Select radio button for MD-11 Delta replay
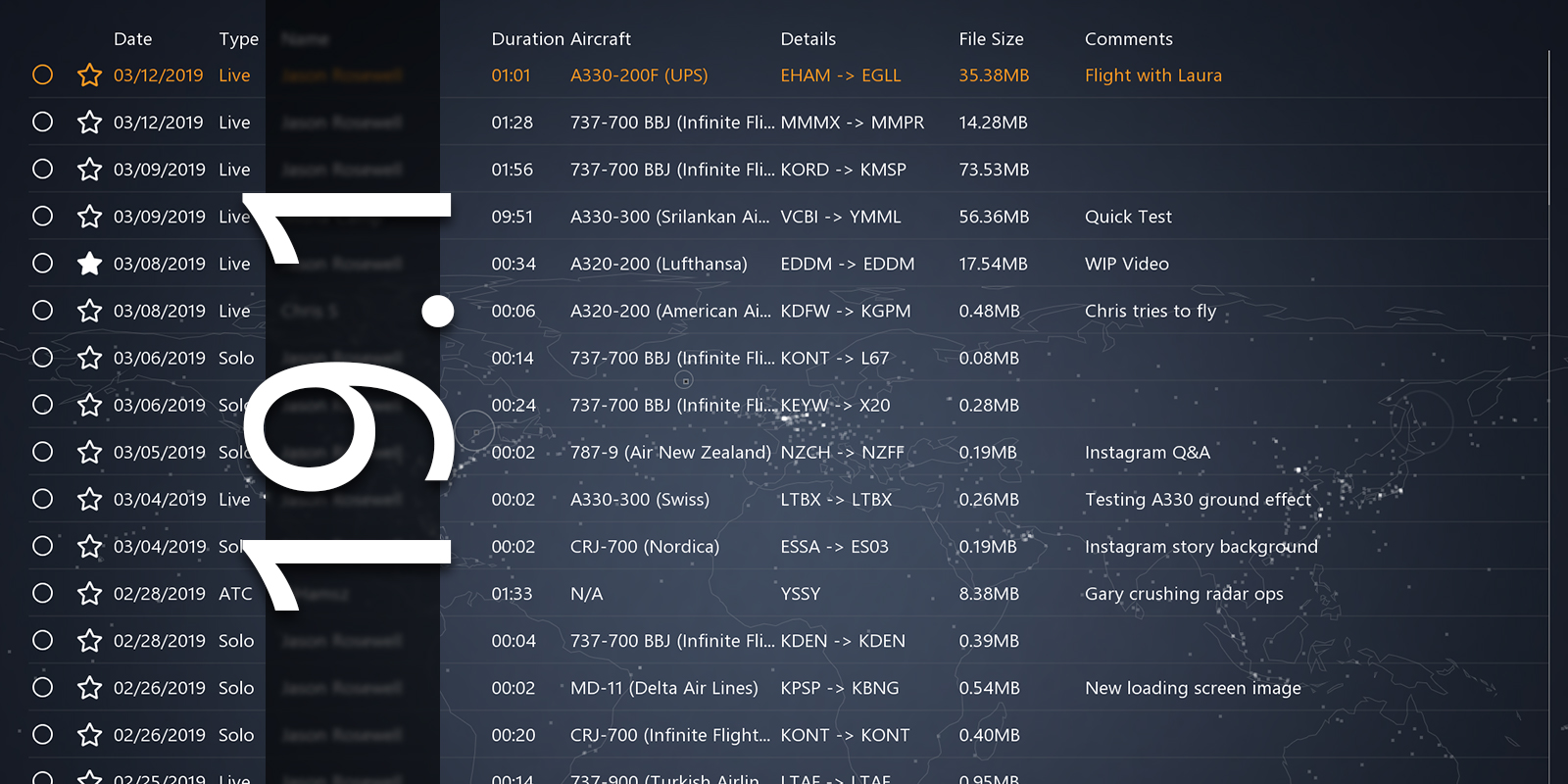 point(42,687)
